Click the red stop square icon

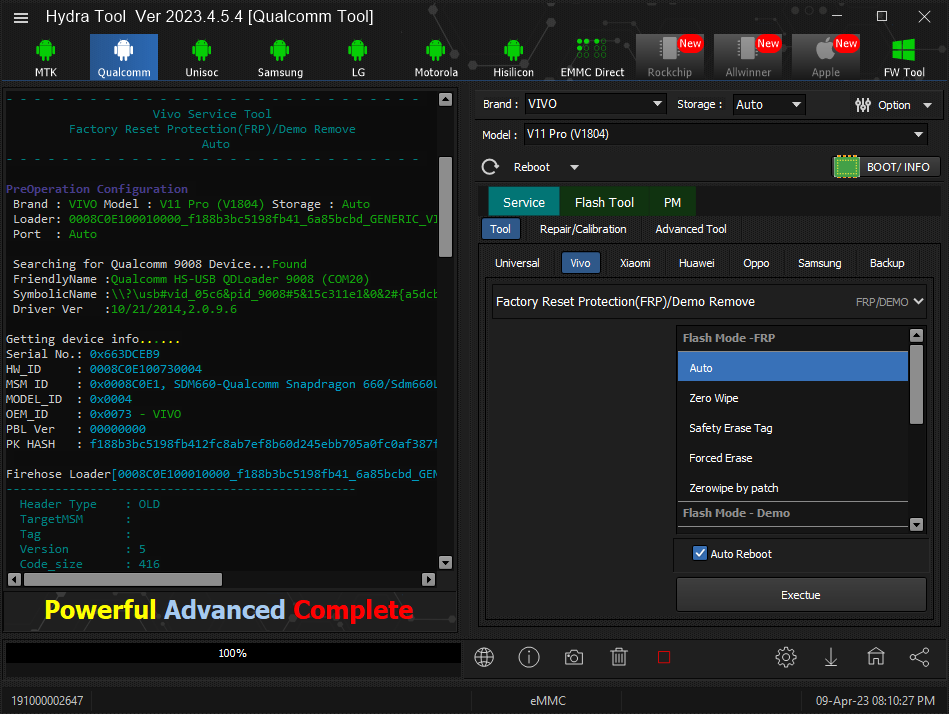(664, 657)
